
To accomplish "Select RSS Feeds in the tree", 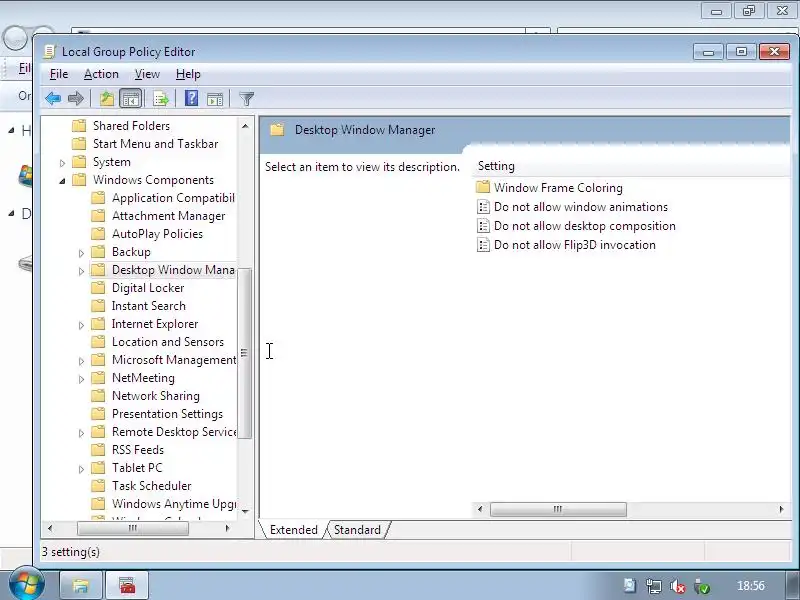I will pos(138,450).
